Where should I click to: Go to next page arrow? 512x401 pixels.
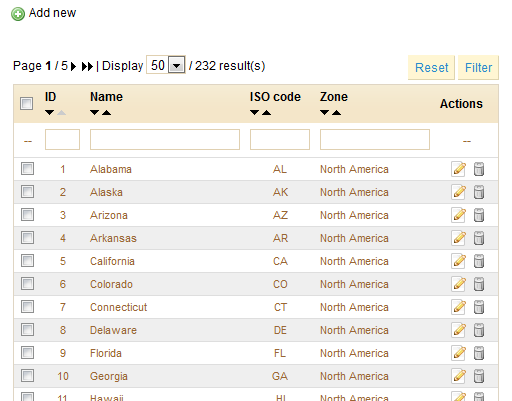(74, 66)
